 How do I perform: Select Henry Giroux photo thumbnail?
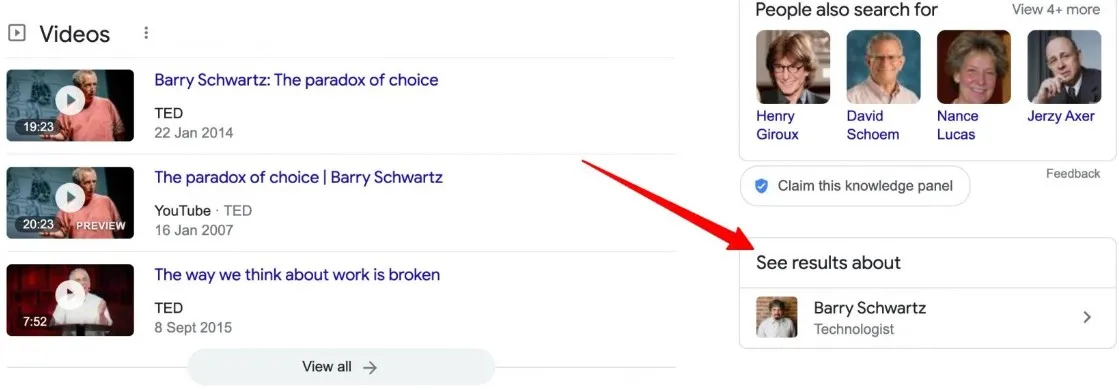793,67
